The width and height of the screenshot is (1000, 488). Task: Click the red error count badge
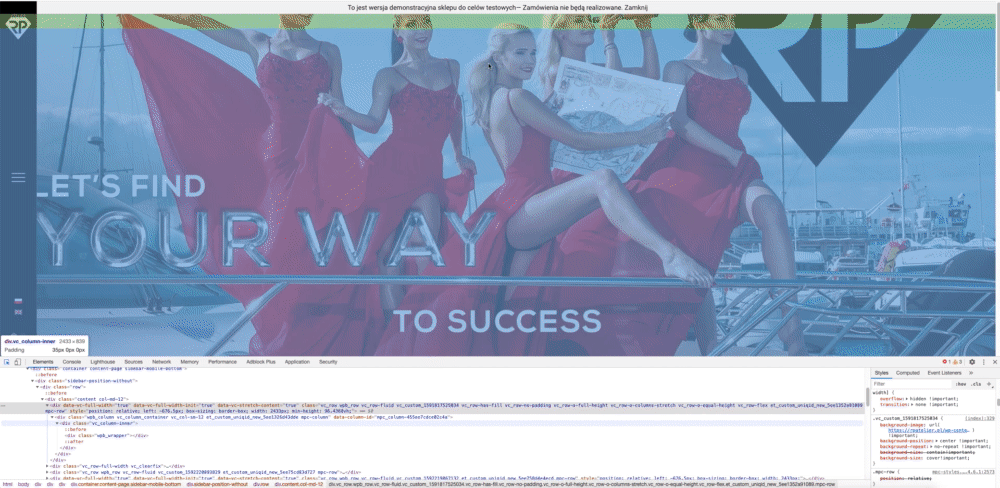click(x=945, y=362)
